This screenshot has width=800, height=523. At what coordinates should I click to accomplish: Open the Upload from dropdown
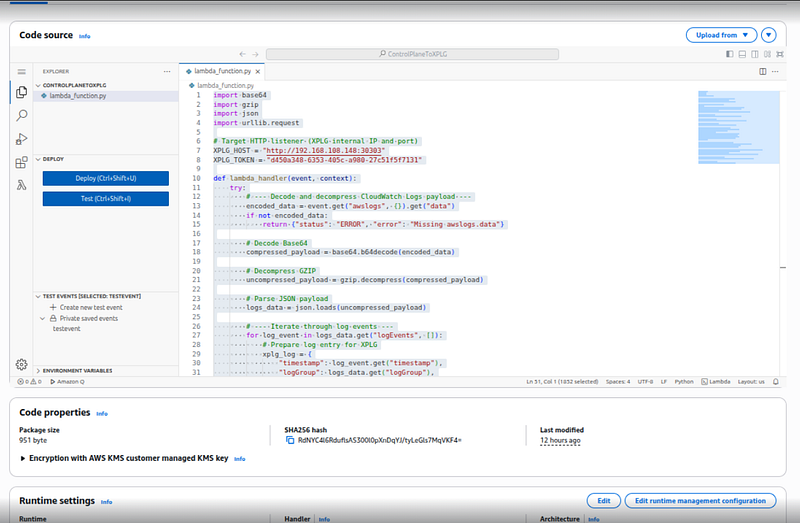[x=721, y=35]
